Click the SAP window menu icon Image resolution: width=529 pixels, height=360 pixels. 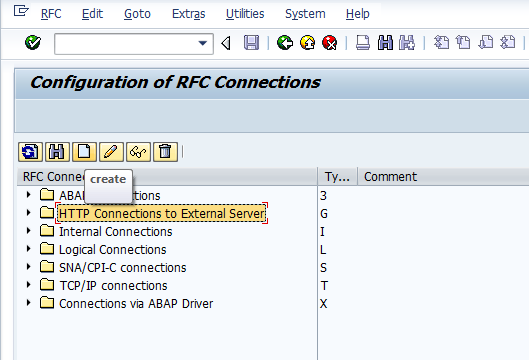point(21,11)
